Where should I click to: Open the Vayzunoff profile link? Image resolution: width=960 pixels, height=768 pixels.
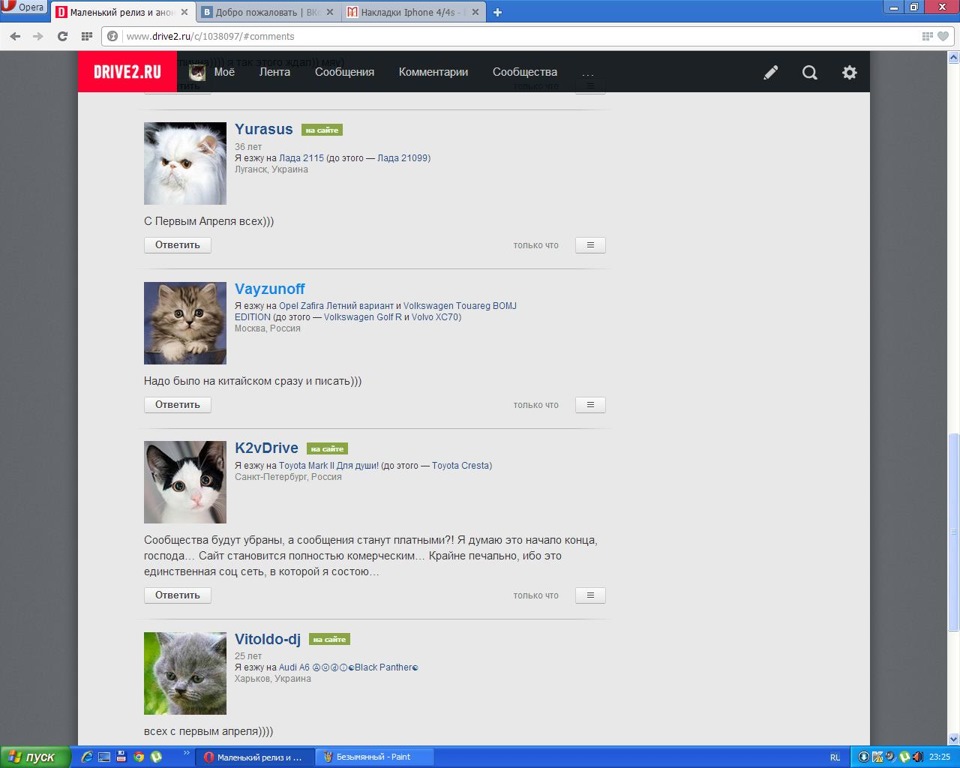[269, 288]
